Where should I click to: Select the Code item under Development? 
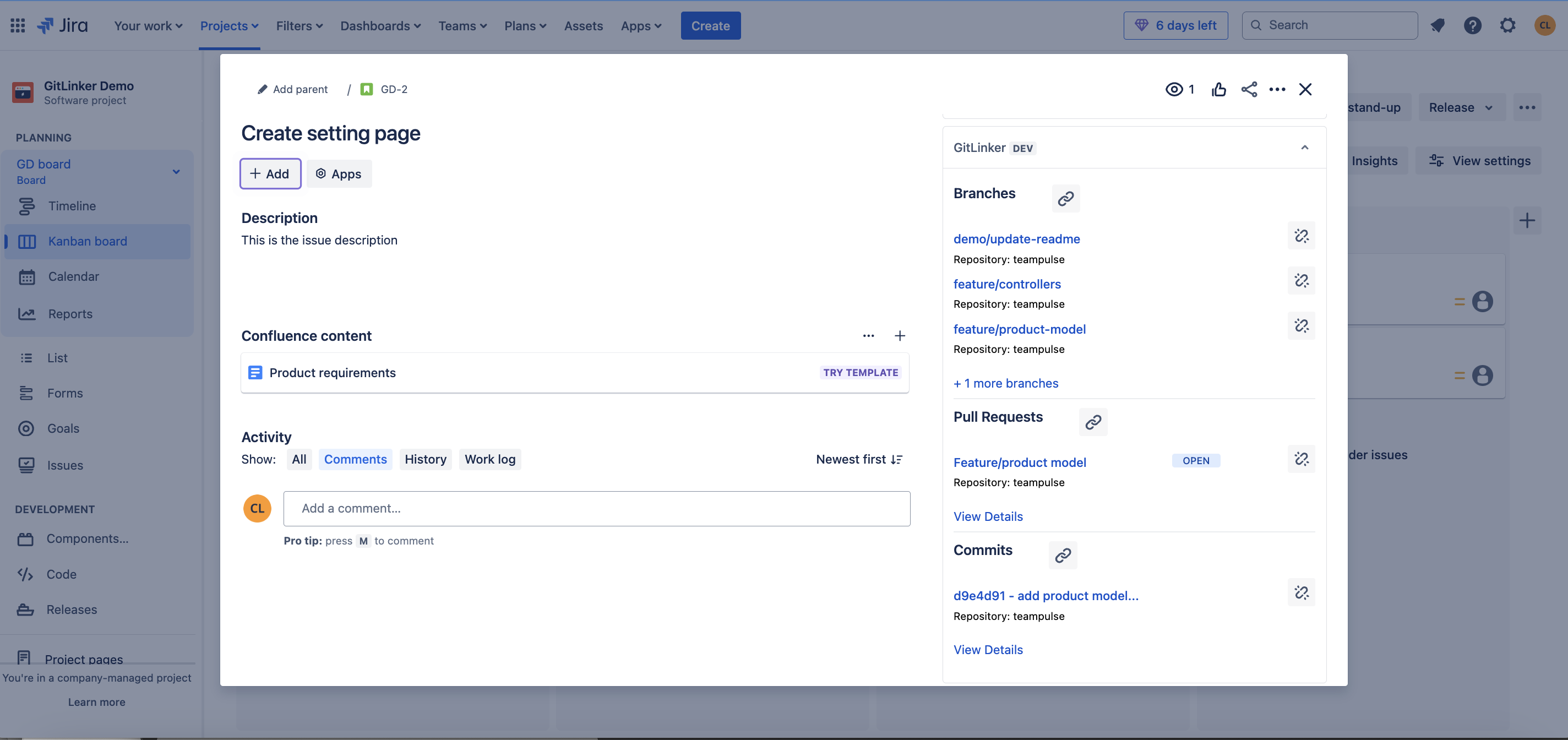click(x=62, y=574)
